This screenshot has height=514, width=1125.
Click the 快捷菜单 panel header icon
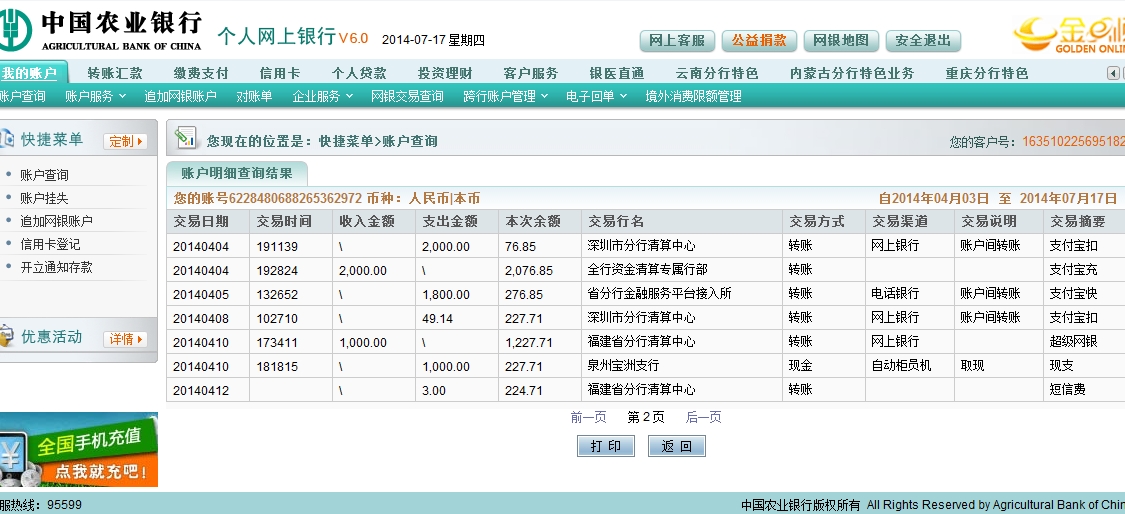(6, 140)
